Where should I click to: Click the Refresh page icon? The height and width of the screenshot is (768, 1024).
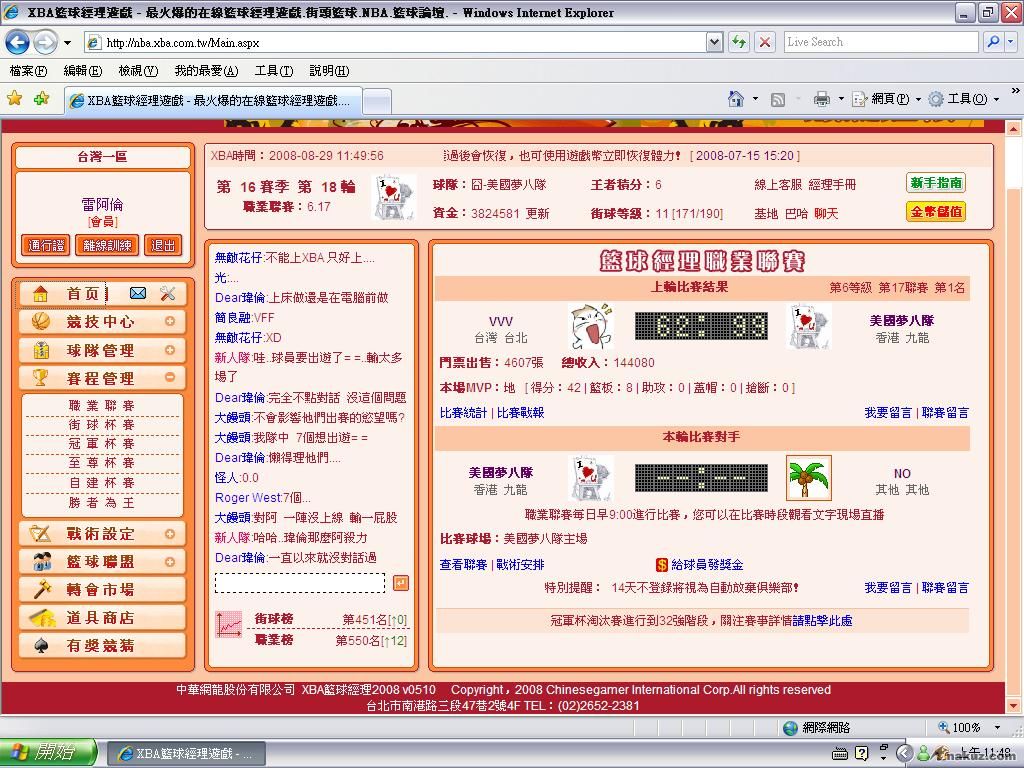pos(739,42)
